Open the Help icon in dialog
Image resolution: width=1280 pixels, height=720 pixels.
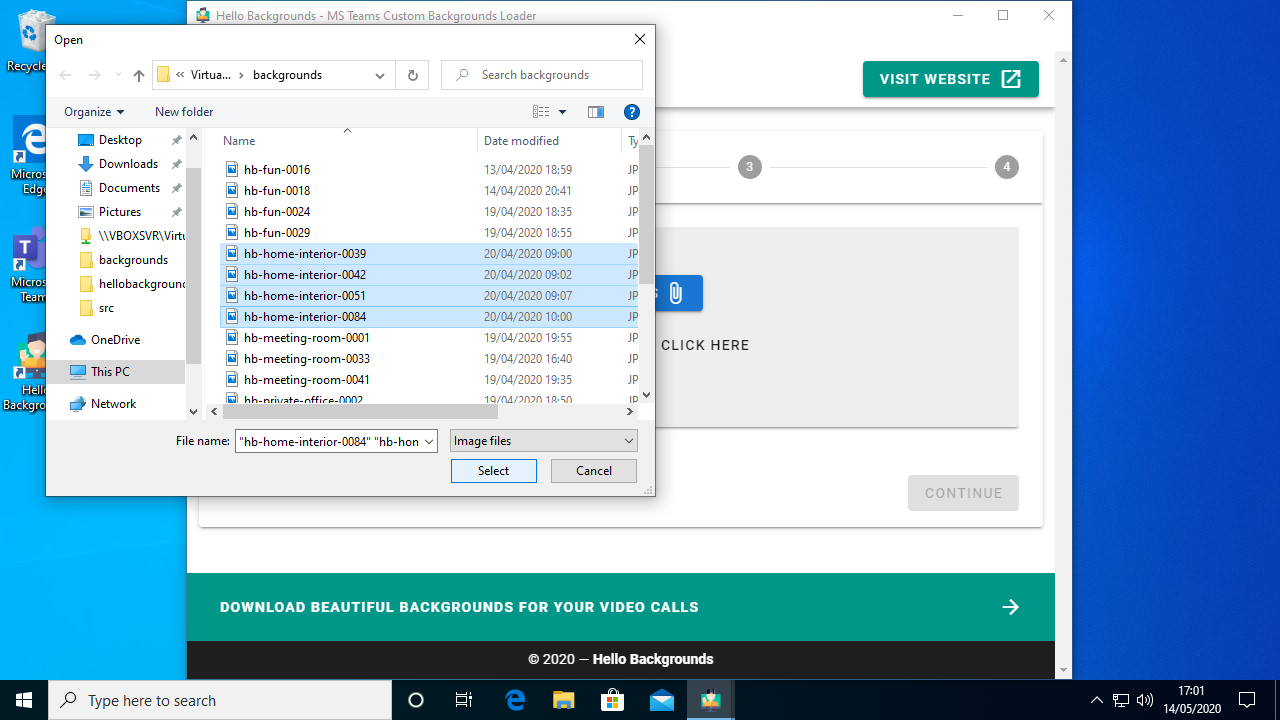pyautogui.click(x=632, y=112)
